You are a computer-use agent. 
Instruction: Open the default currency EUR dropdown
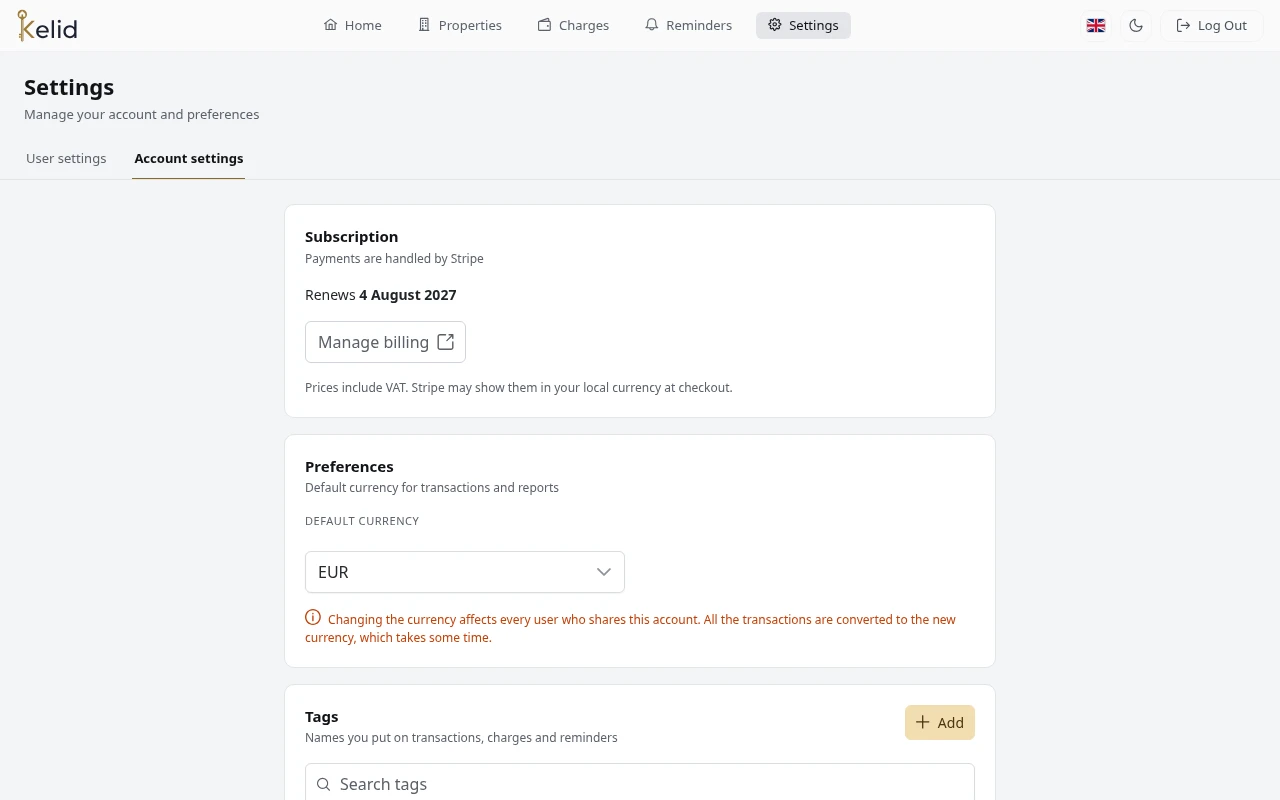[x=465, y=572]
